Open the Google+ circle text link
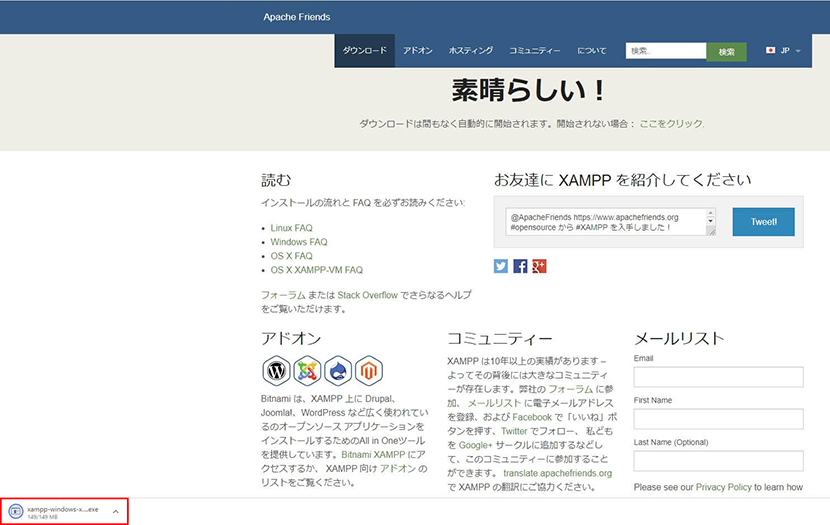Image resolution: width=830 pixels, height=525 pixels. pos(475,445)
